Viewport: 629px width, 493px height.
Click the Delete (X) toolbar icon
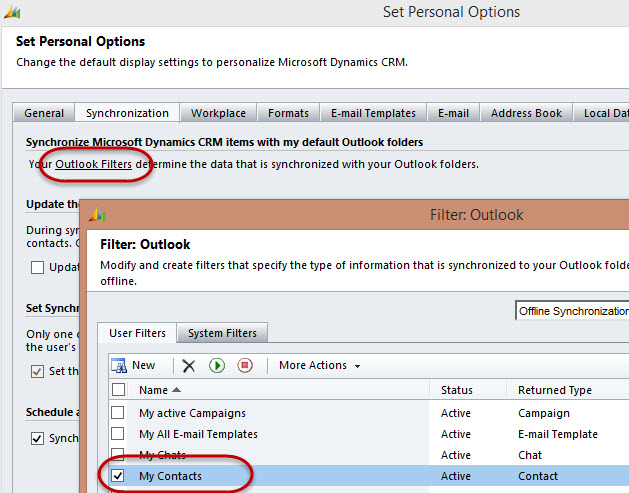[x=188, y=366]
